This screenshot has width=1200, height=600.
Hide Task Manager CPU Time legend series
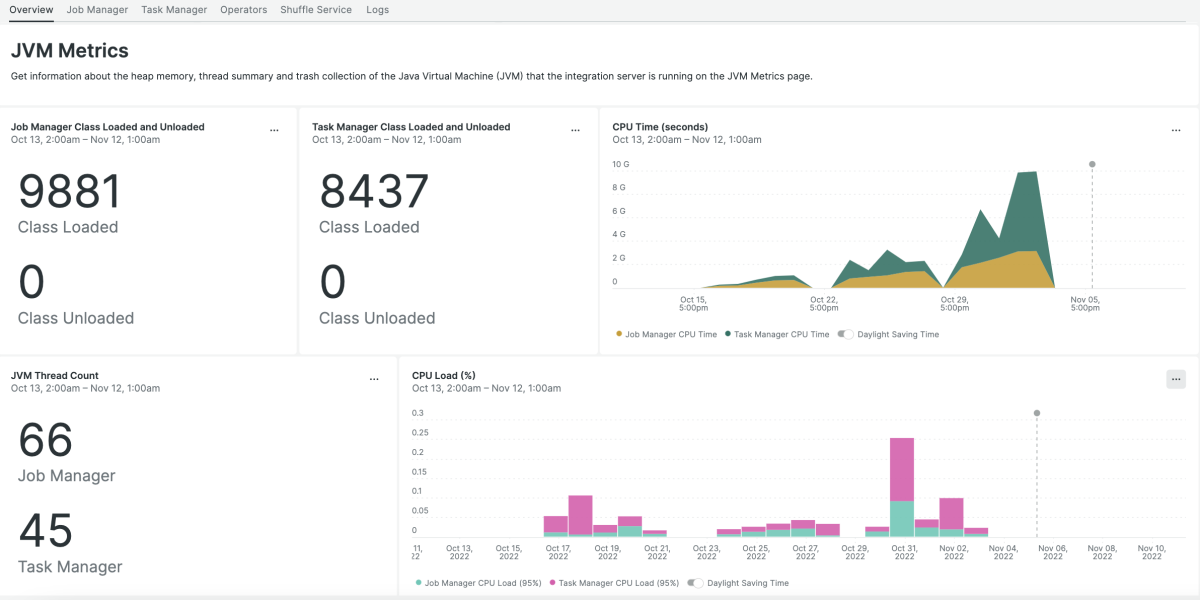pyautogui.click(x=777, y=334)
